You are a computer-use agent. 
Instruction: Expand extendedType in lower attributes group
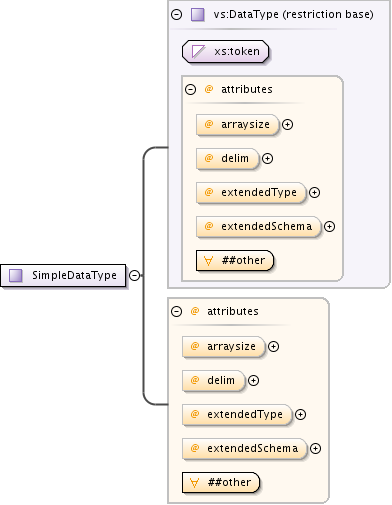click(300, 415)
